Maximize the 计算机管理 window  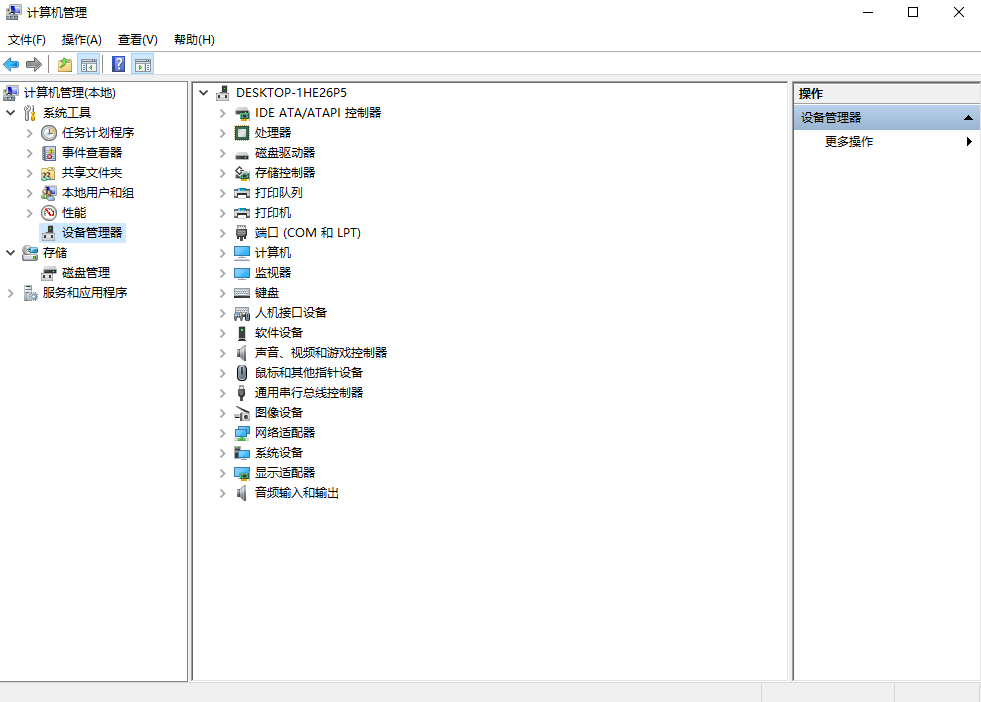point(913,13)
